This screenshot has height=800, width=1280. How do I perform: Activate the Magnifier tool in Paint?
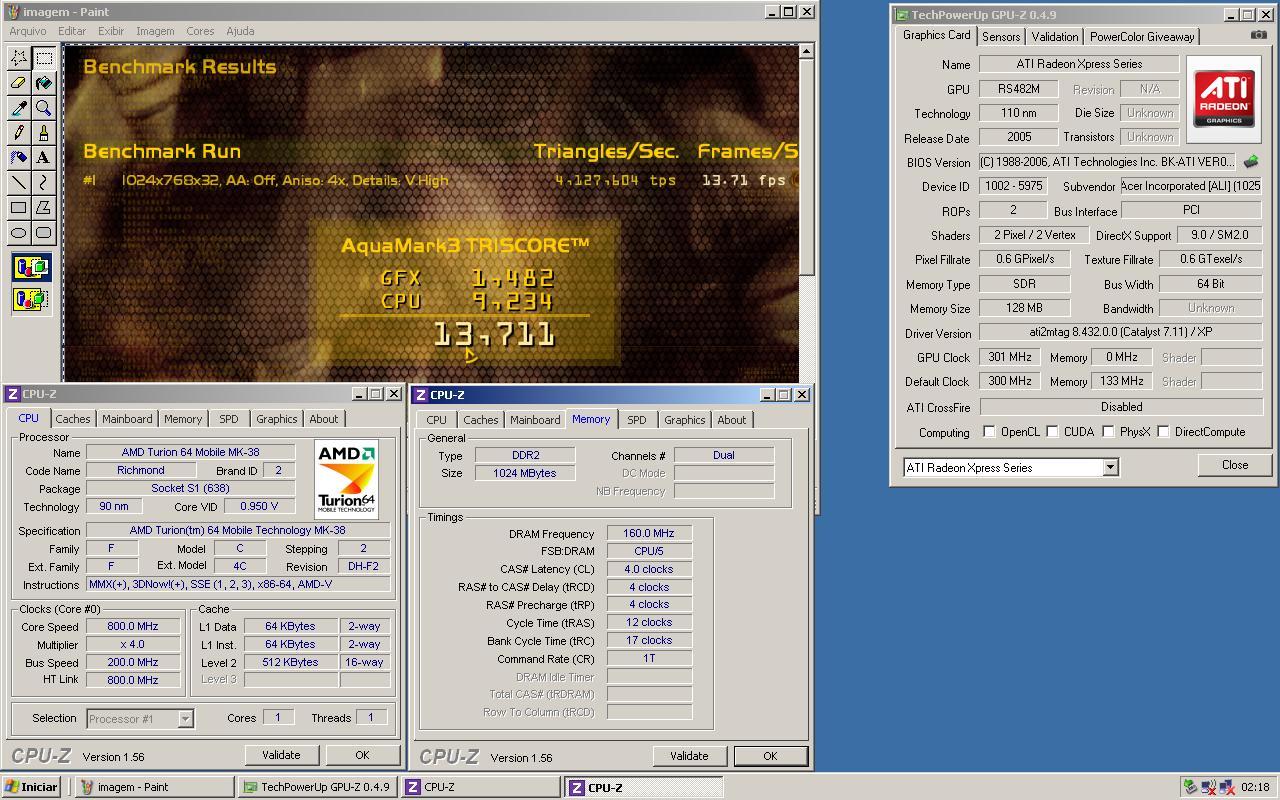[x=44, y=108]
